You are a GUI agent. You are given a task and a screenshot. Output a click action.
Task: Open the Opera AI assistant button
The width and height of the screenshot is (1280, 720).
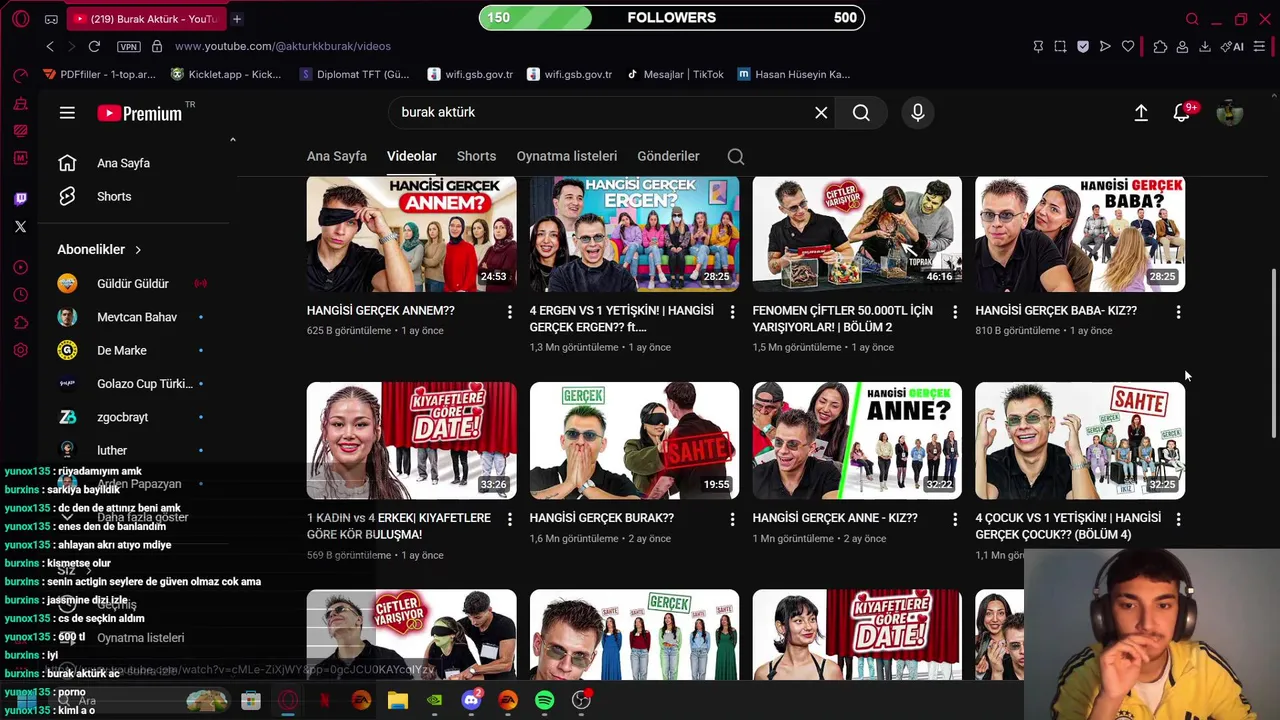1232,46
